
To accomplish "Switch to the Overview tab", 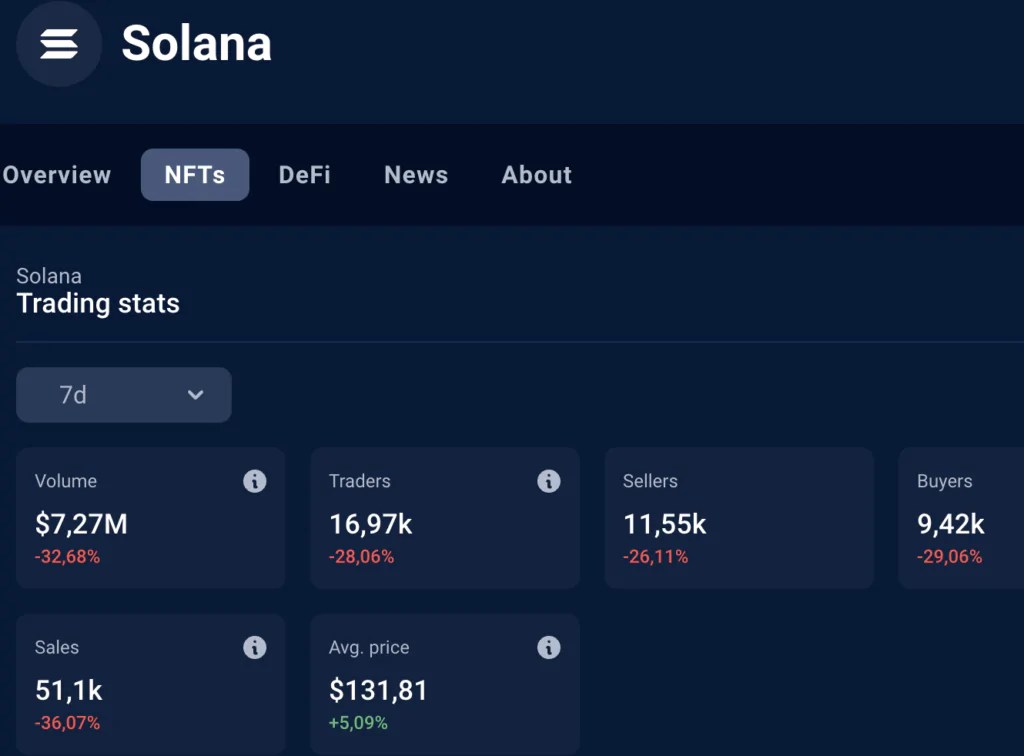I will (x=57, y=175).
